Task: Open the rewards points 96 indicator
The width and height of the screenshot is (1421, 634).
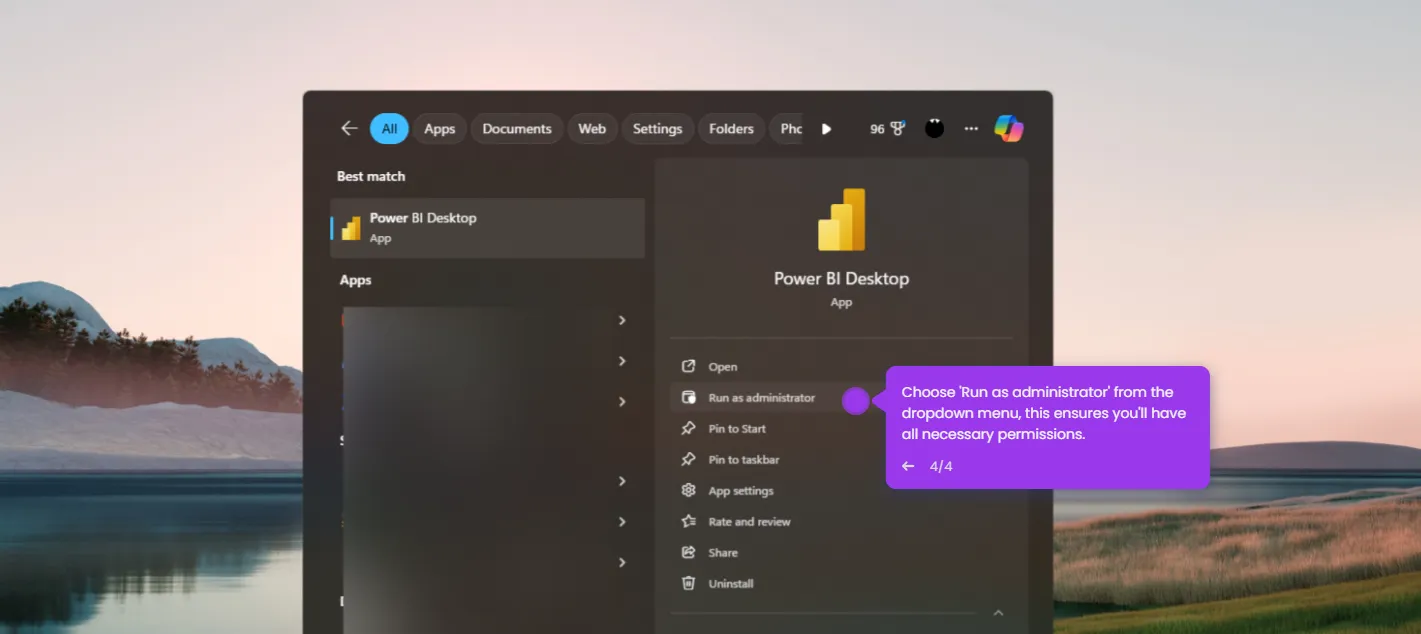Action: [x=887, y=129]
